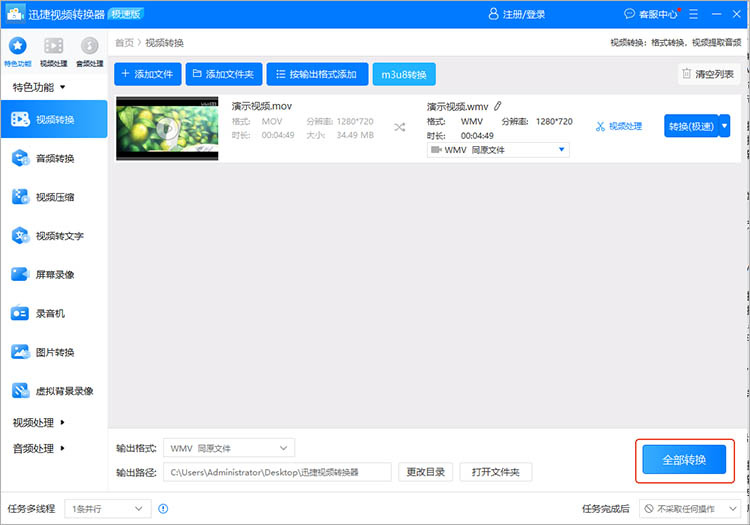Screen dimensions: 750x525
Task: Click 按输出格式添加 button
Action: tap(317, 74)
